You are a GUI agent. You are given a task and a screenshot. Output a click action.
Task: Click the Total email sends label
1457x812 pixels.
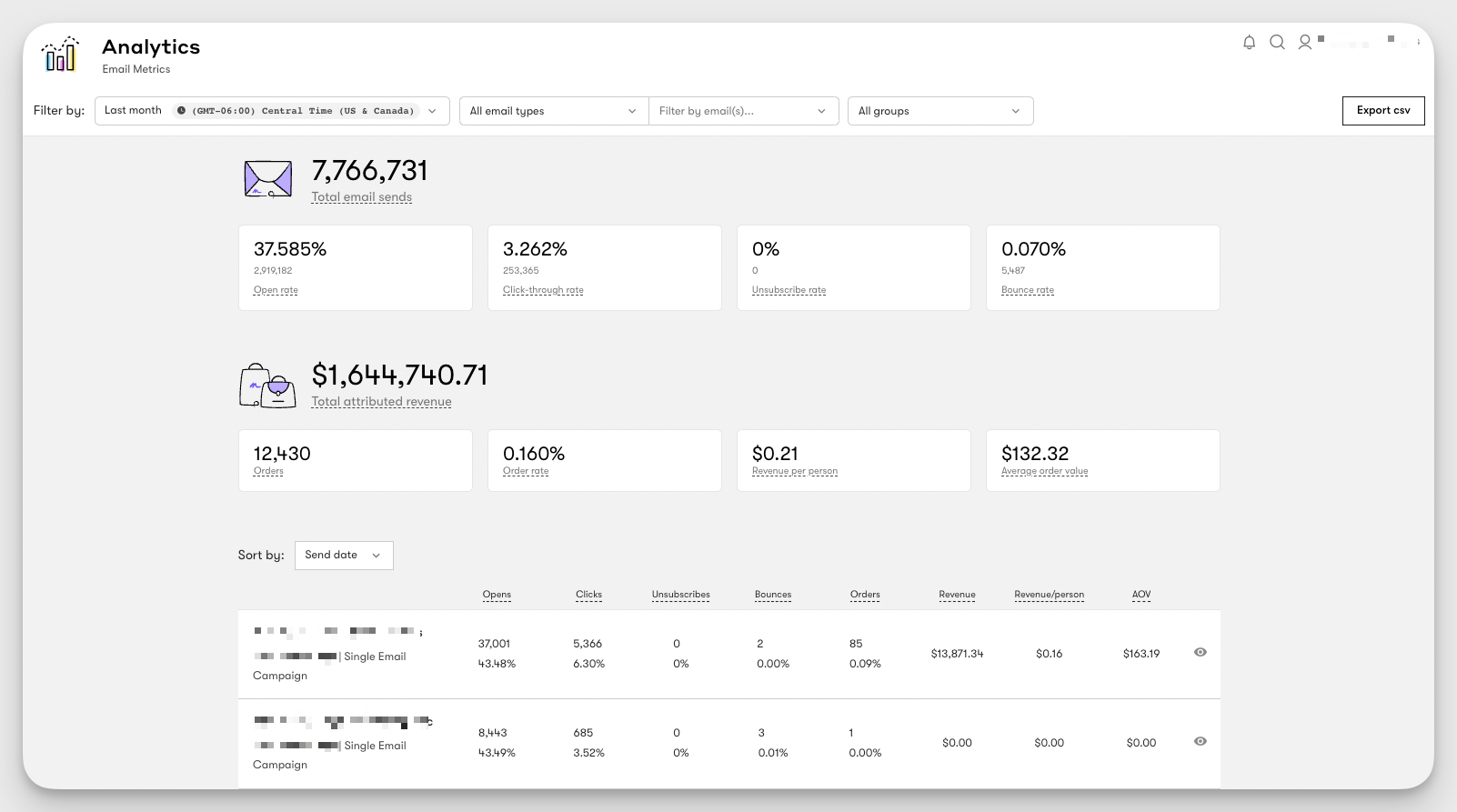pos(362,197)
